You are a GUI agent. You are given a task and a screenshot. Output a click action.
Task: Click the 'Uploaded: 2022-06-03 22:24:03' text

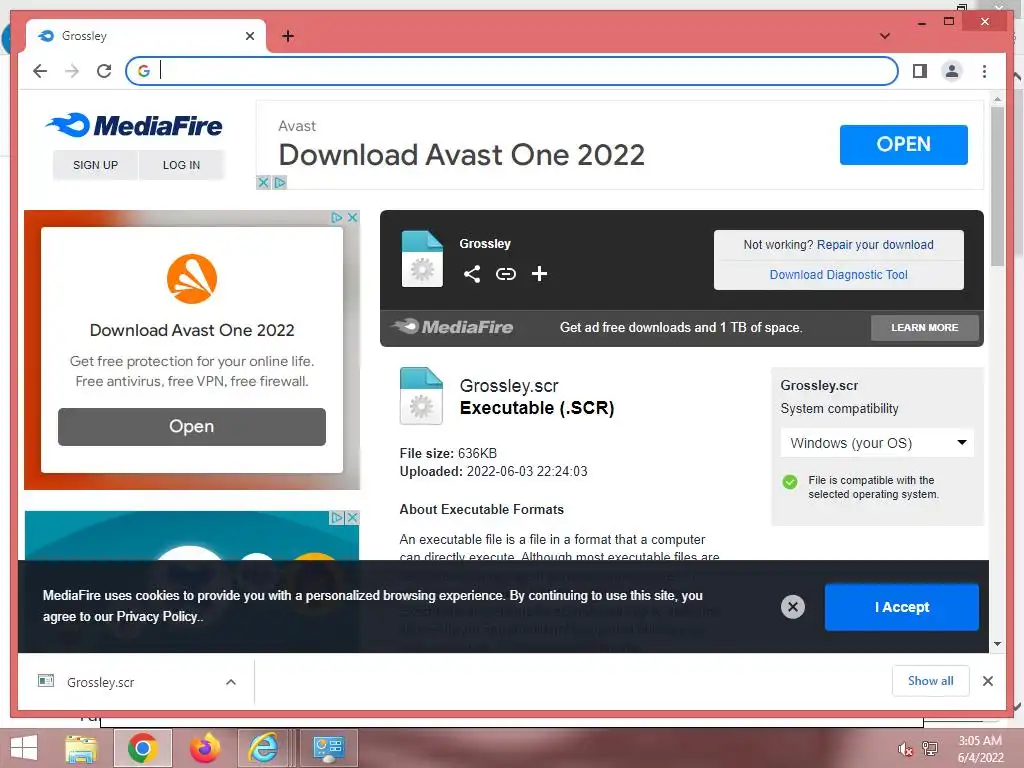[x=493, y=472]
